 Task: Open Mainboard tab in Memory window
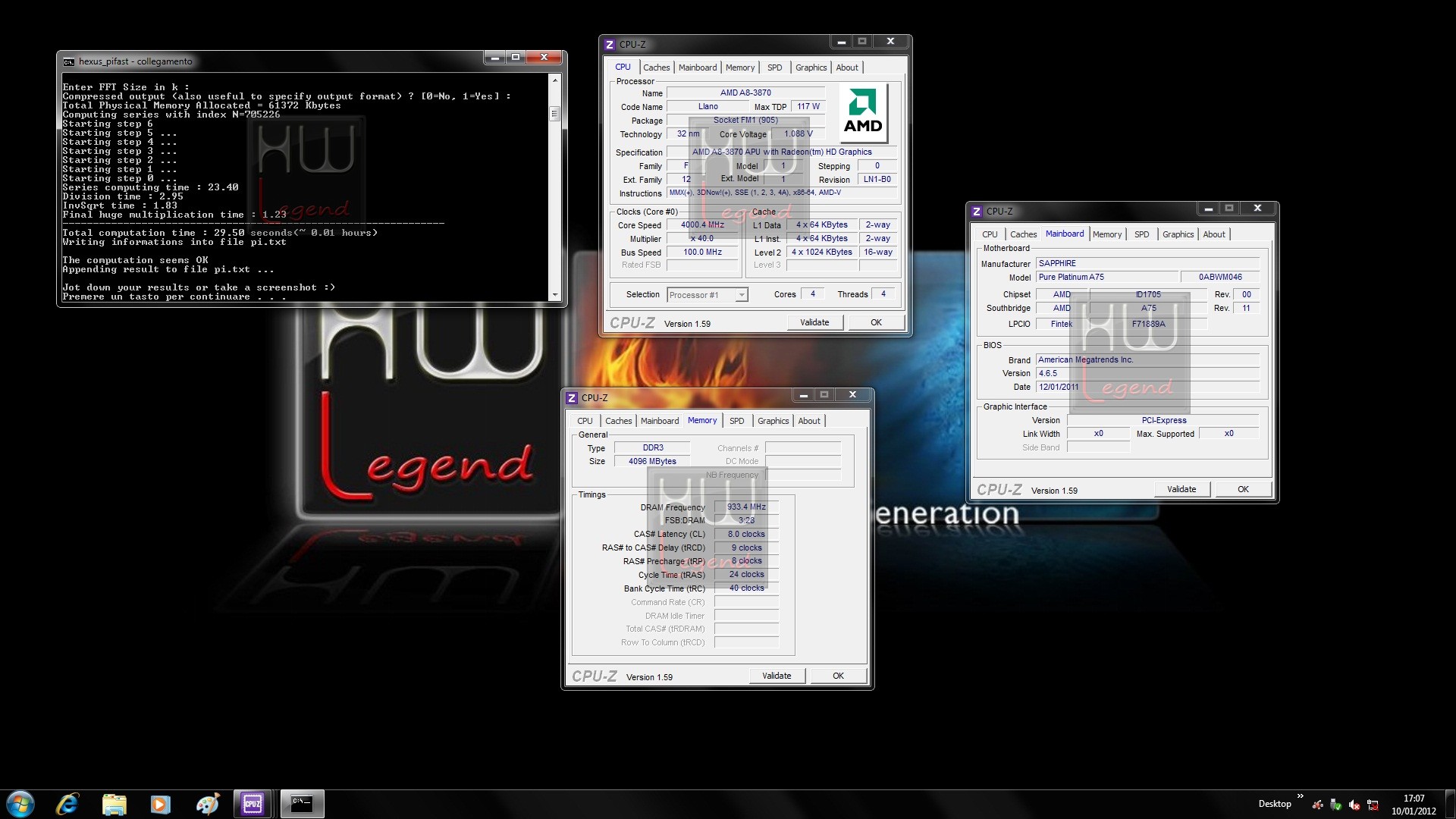(x=660, y=421)
